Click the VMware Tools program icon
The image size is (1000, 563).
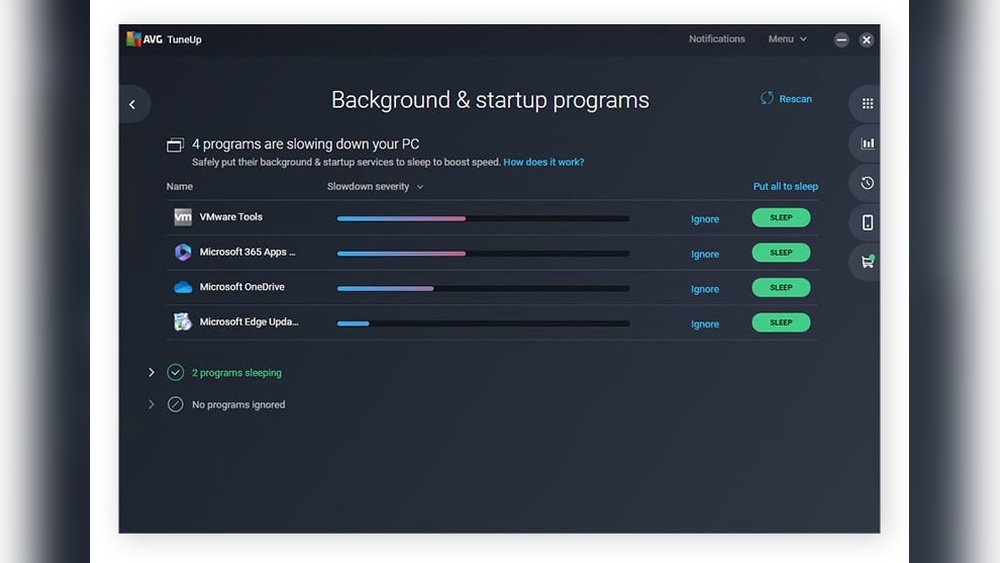tap(182, 217)
